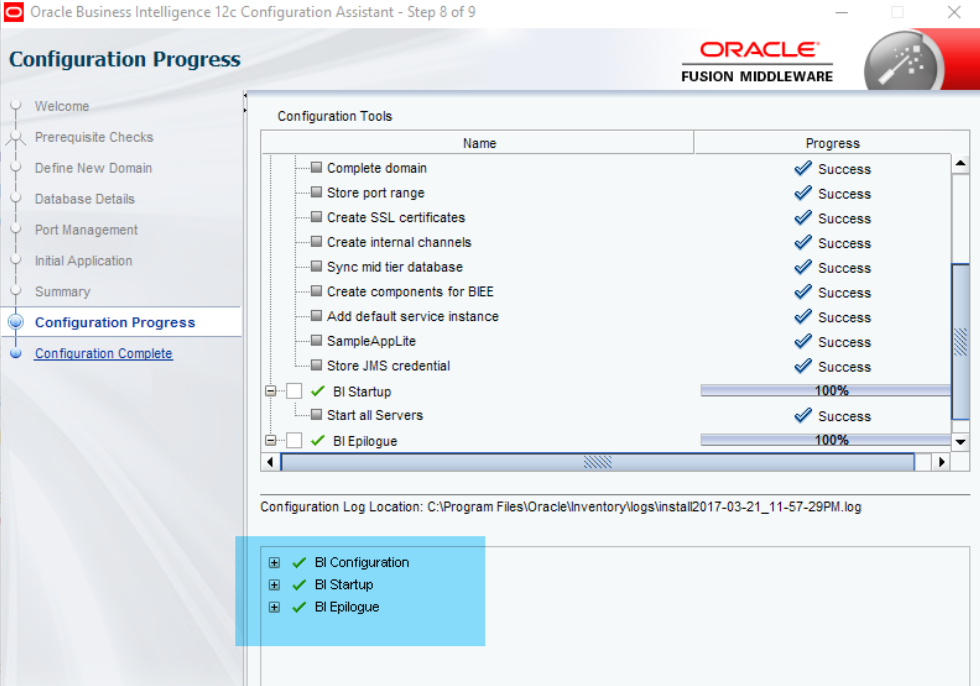Click Complete domain row square icon

[x=316, y=167]
